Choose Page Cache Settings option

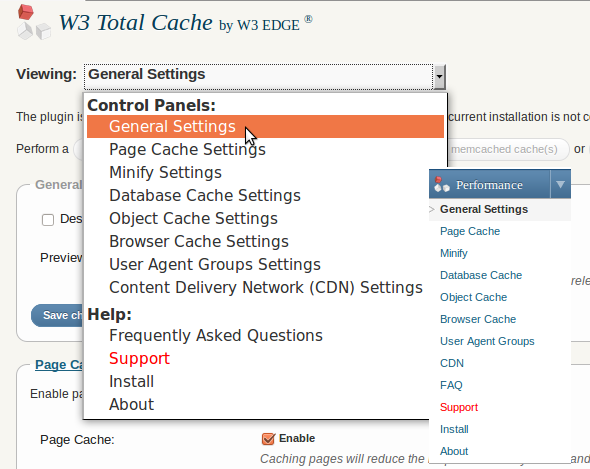[x=187, y=149]
